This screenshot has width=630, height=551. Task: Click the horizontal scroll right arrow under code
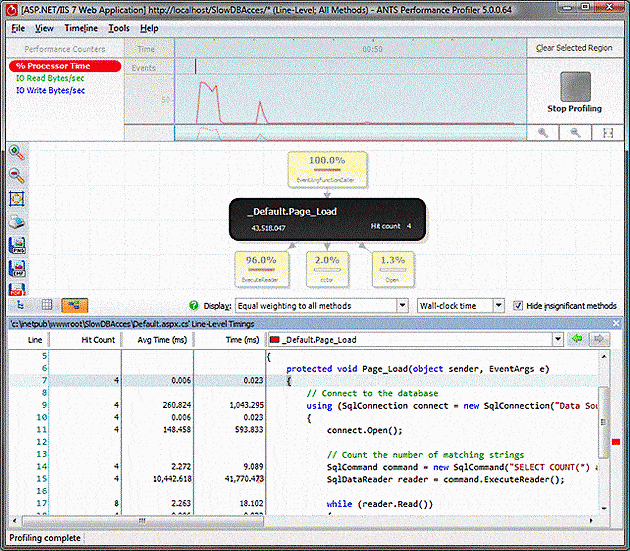click(x=591, y=520)
